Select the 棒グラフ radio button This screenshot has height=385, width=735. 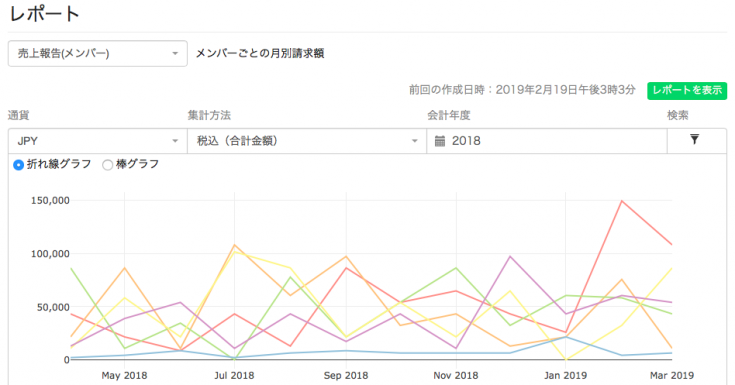click(x=107, y=165)
